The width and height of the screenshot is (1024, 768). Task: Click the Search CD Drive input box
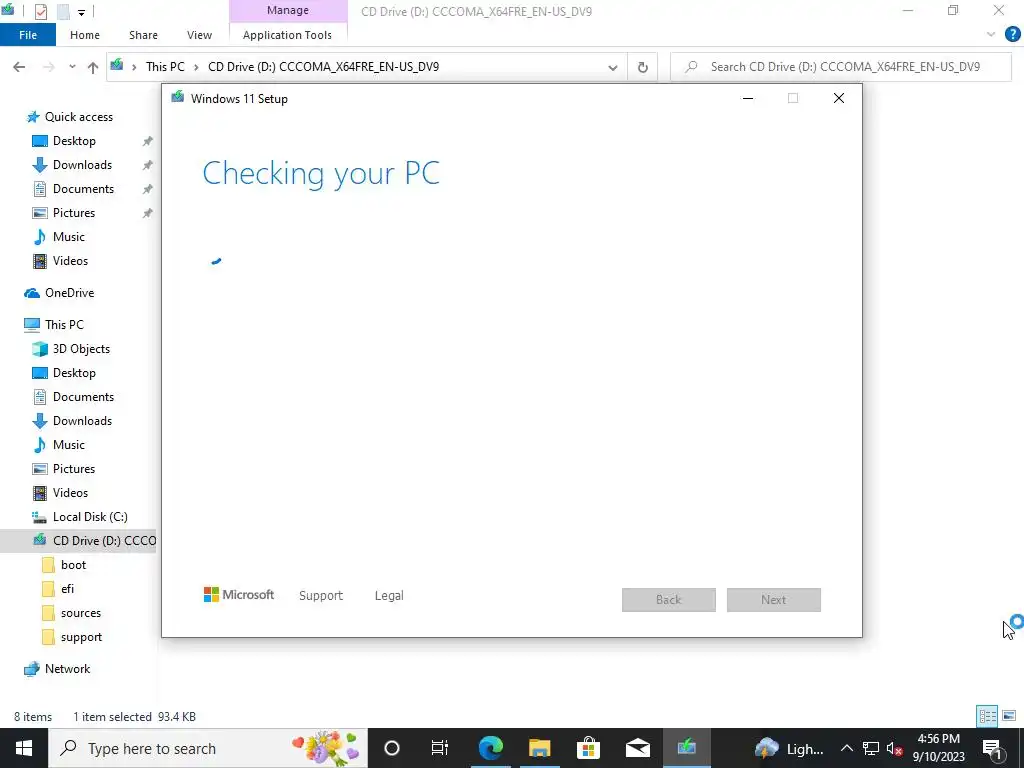tap(842, 67)
